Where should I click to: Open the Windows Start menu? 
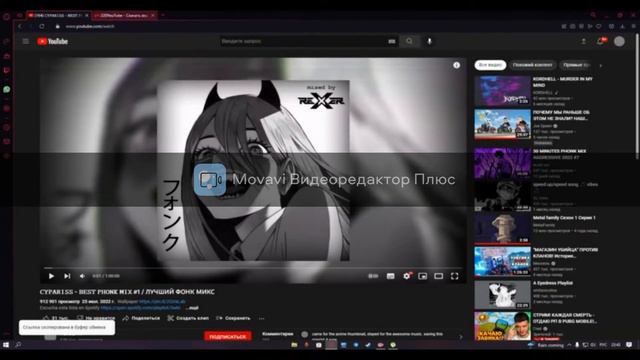pos(6,345)
